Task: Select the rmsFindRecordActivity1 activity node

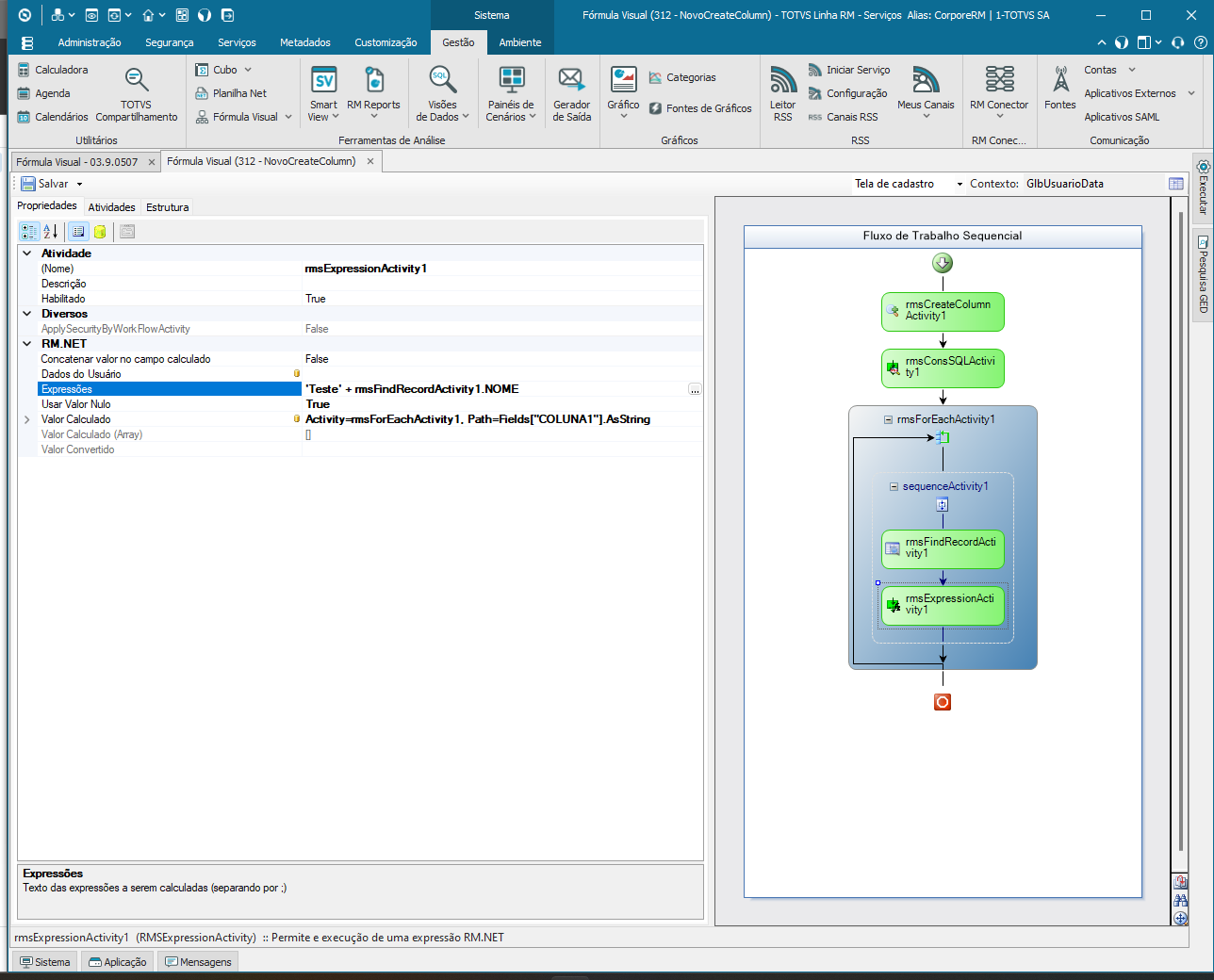Action: (943, 548)
